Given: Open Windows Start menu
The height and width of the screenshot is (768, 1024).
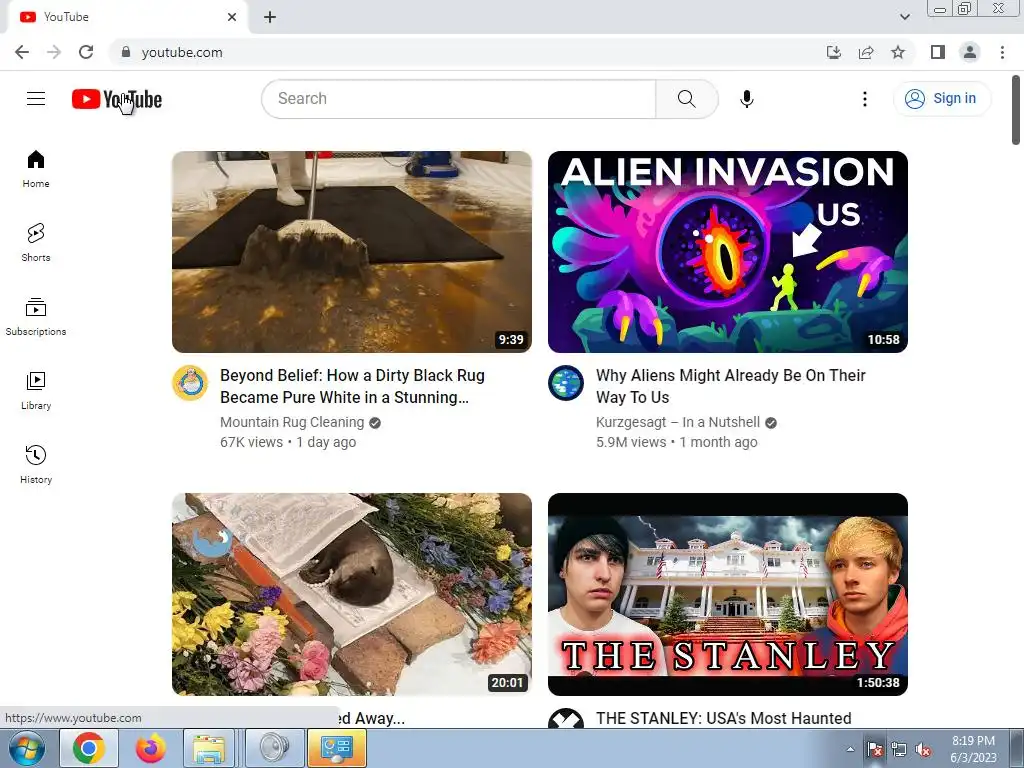Looking at the screenshot, I should pyautogui.click(x=26, y=748).
